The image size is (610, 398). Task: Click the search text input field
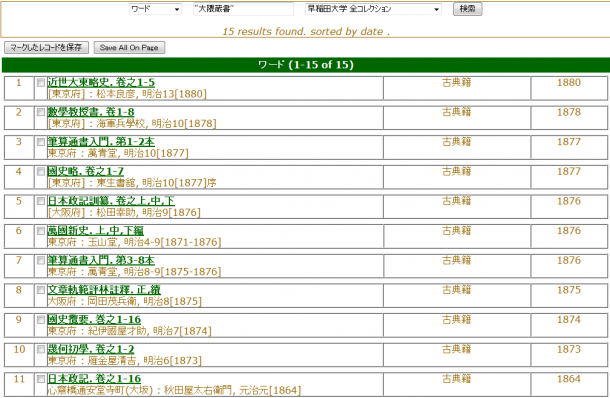(243, 9)
